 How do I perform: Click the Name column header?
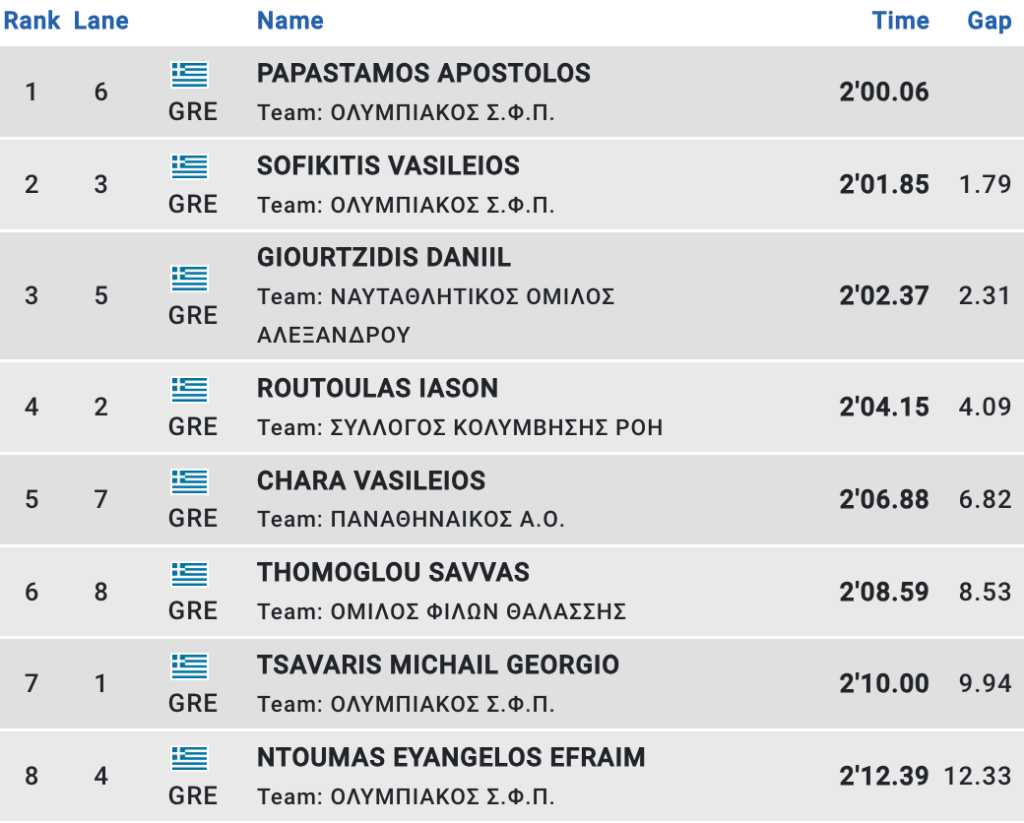pyautogui.click(x=290, y=20)
